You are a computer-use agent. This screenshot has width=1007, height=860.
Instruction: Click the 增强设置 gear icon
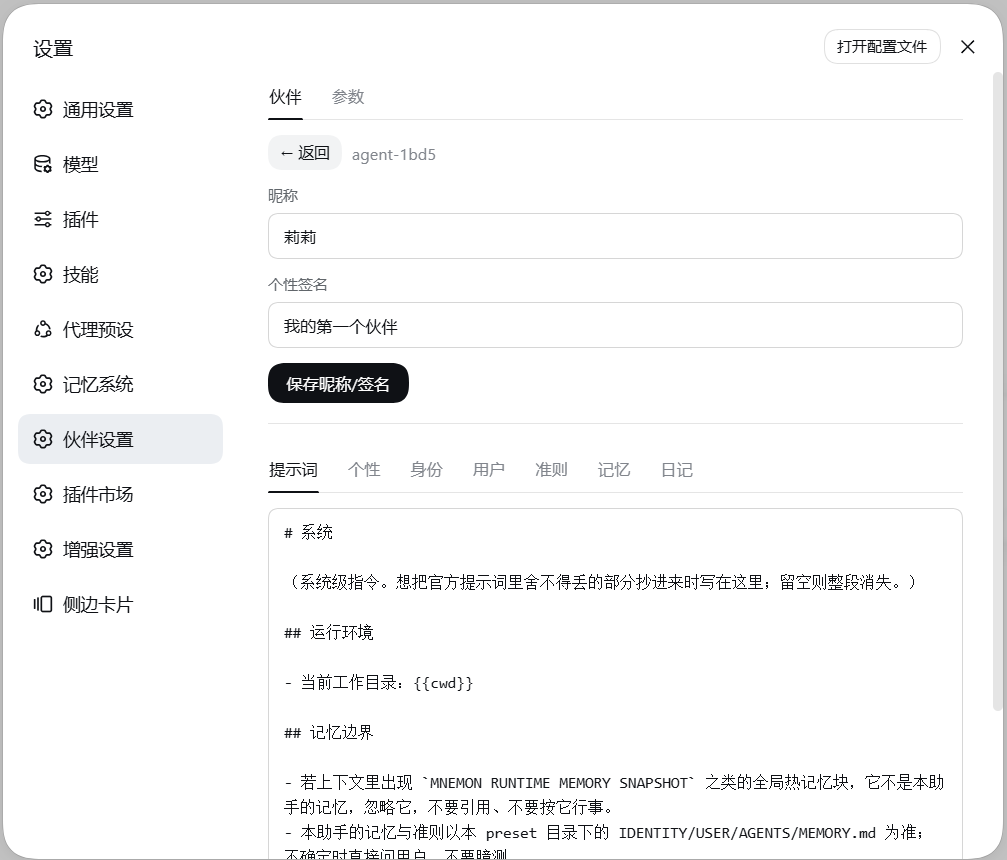click(42, 549)
